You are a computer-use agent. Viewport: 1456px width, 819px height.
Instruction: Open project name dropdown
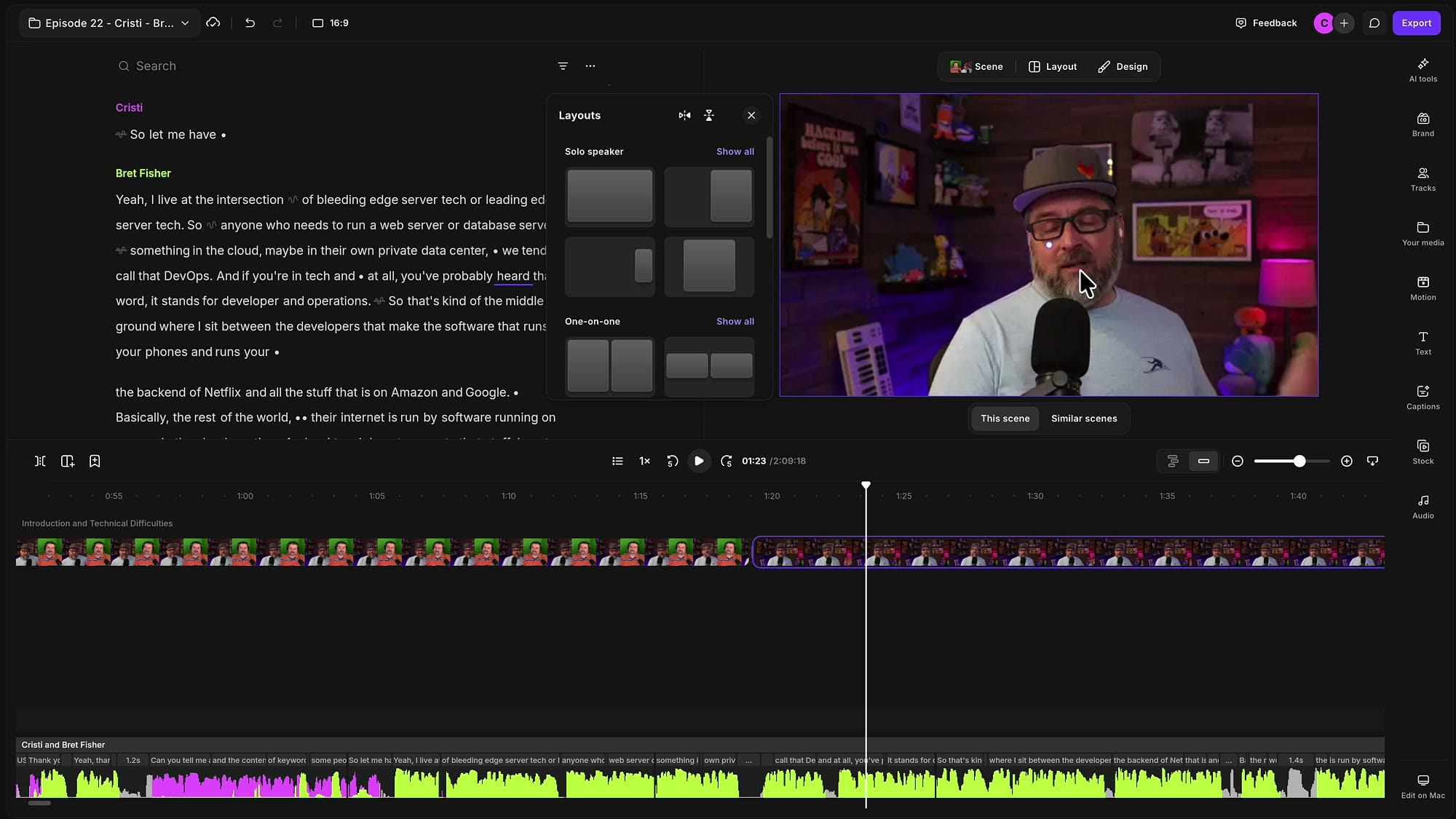pyautogui.click(x=108, y=23)
